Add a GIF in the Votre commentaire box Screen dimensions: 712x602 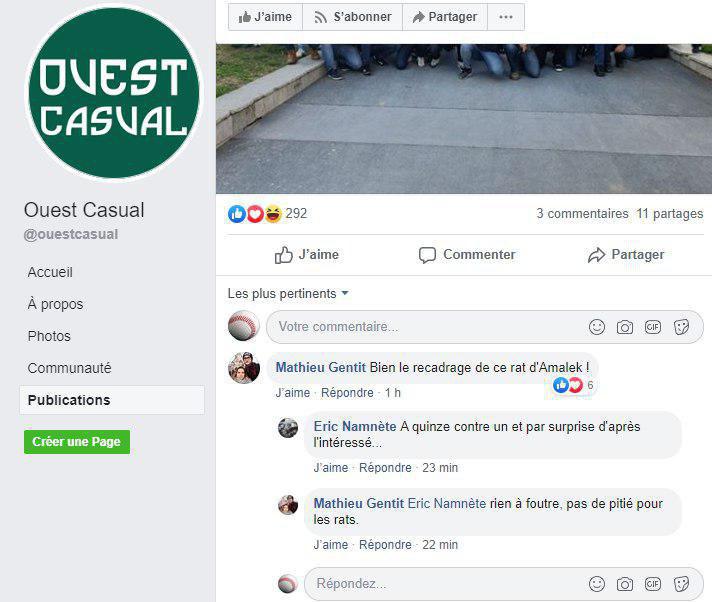point(653,327)
